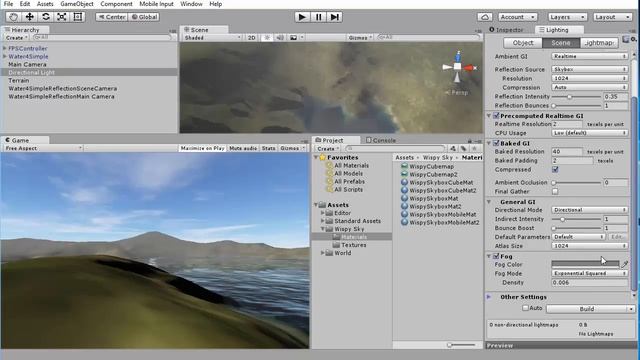Image resolution: width=640 pixels, height=360 pixels.
Task: Click search by label icon in Project
Action: tap(464, 149)
